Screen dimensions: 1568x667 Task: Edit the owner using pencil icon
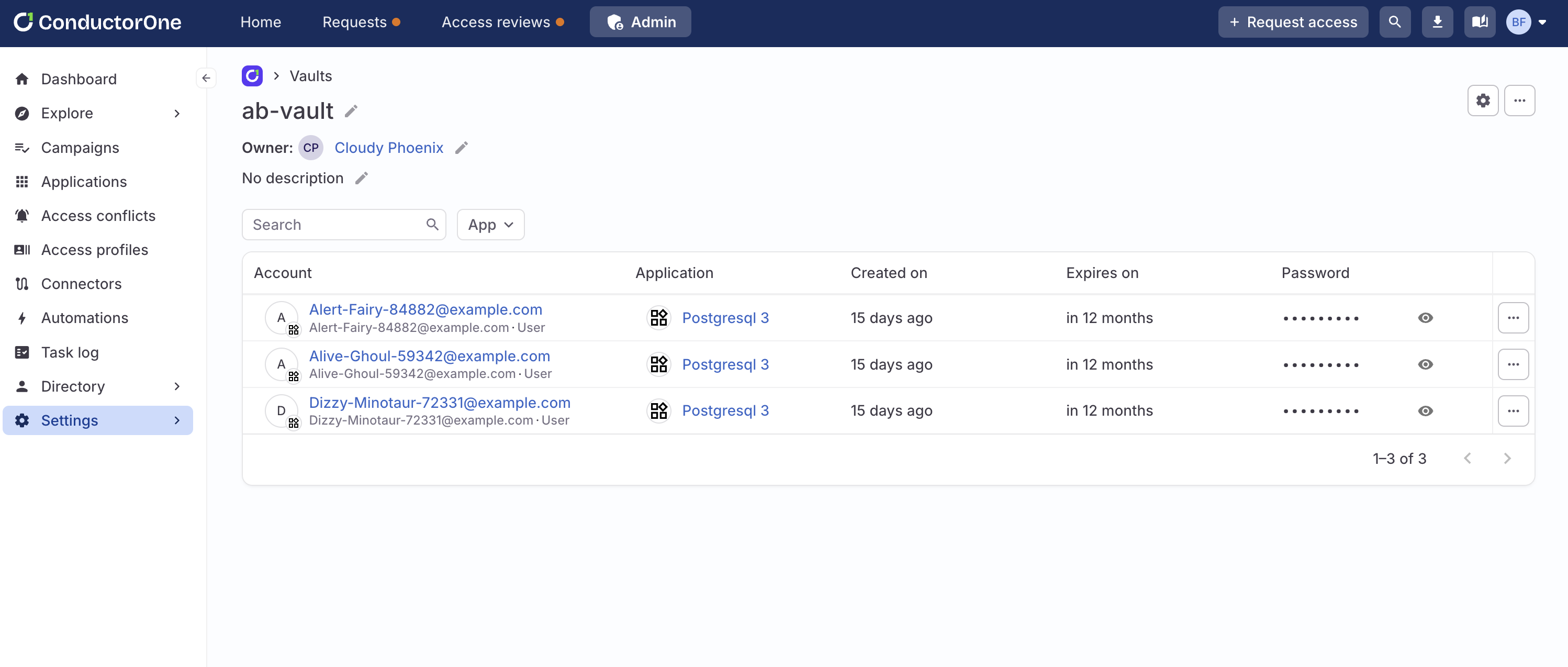tap(462, 148)
